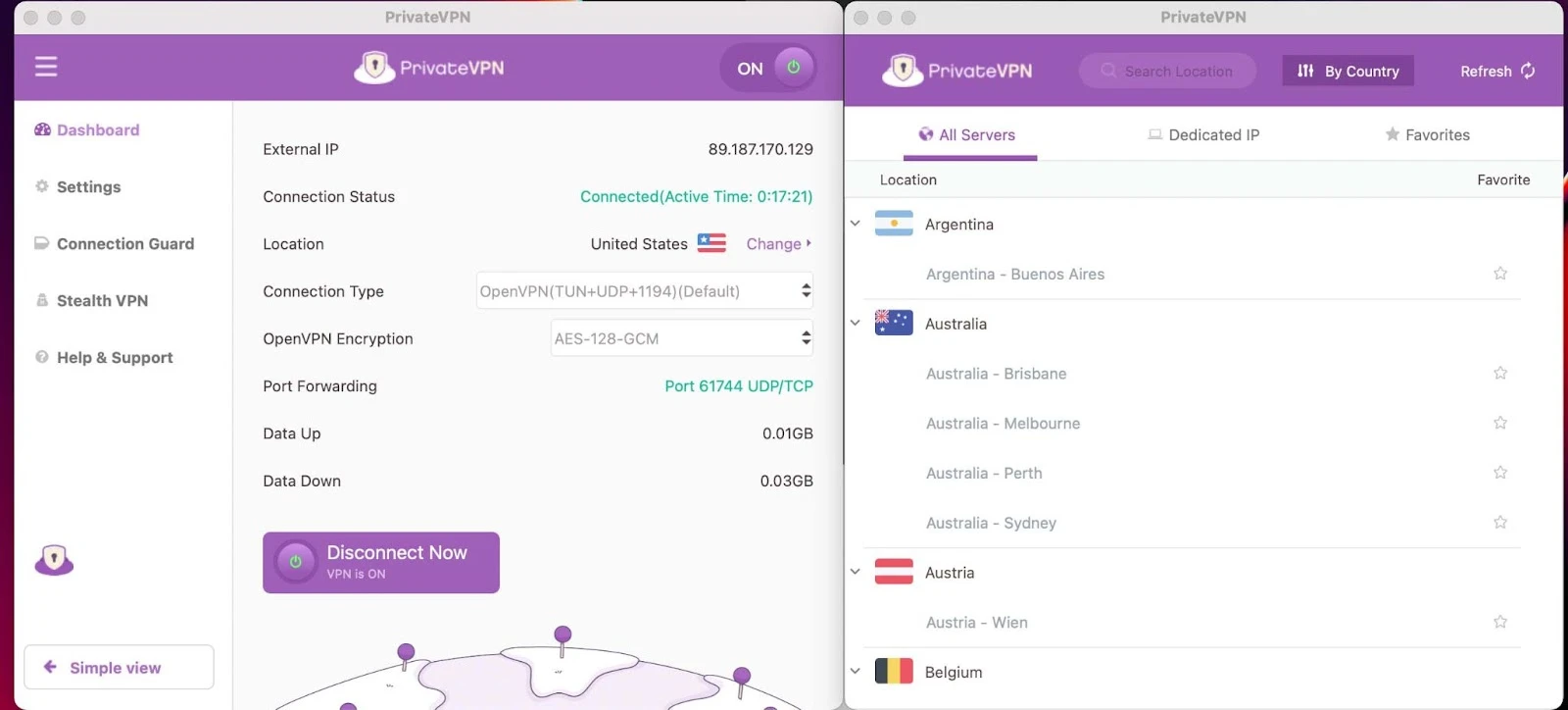The image size is (1568, 710).
Task: Select Australia - Brisbane server
Action: [x=997, y=374]
